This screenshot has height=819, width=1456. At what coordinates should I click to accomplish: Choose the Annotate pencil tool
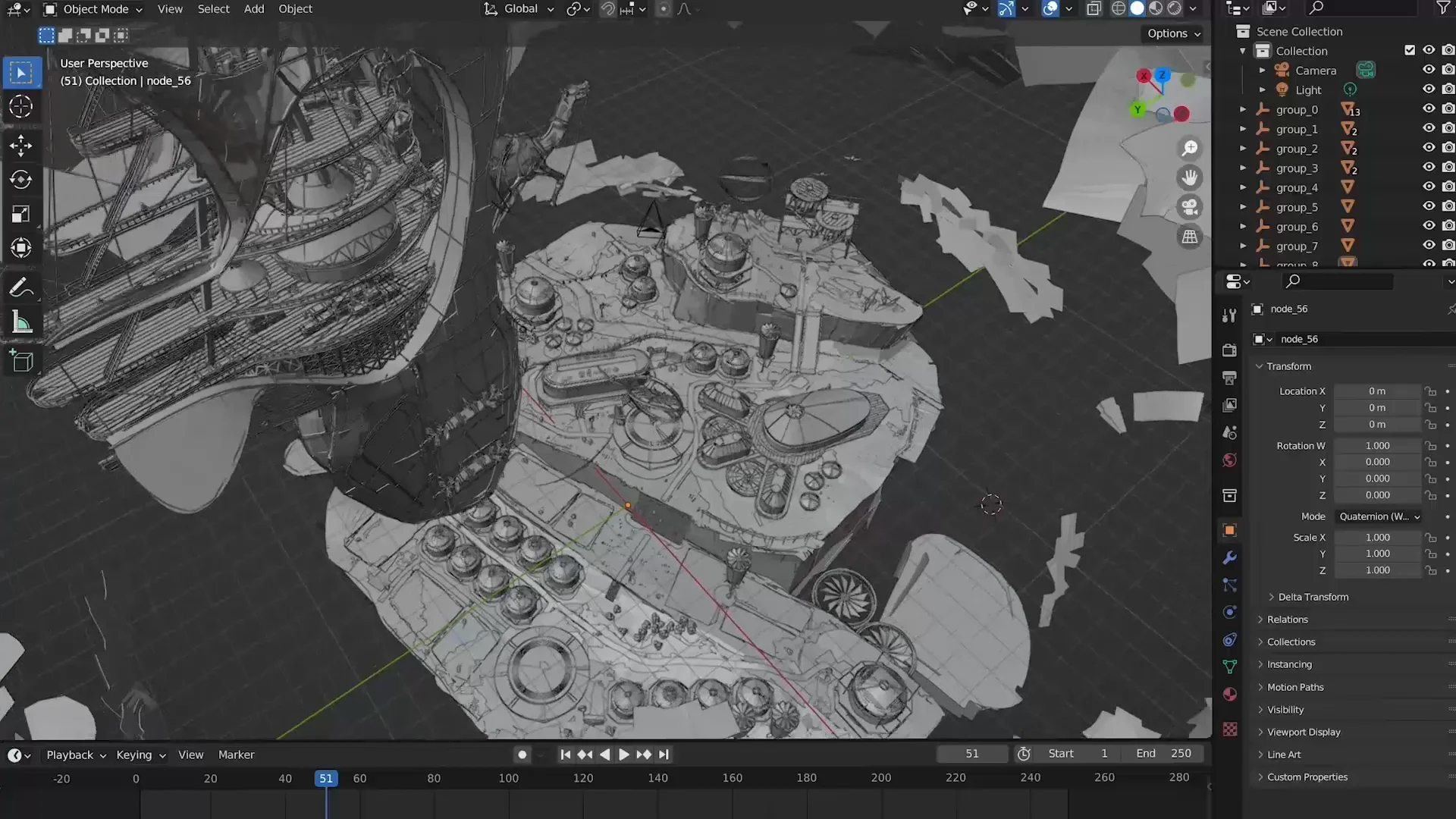point(20,288)
